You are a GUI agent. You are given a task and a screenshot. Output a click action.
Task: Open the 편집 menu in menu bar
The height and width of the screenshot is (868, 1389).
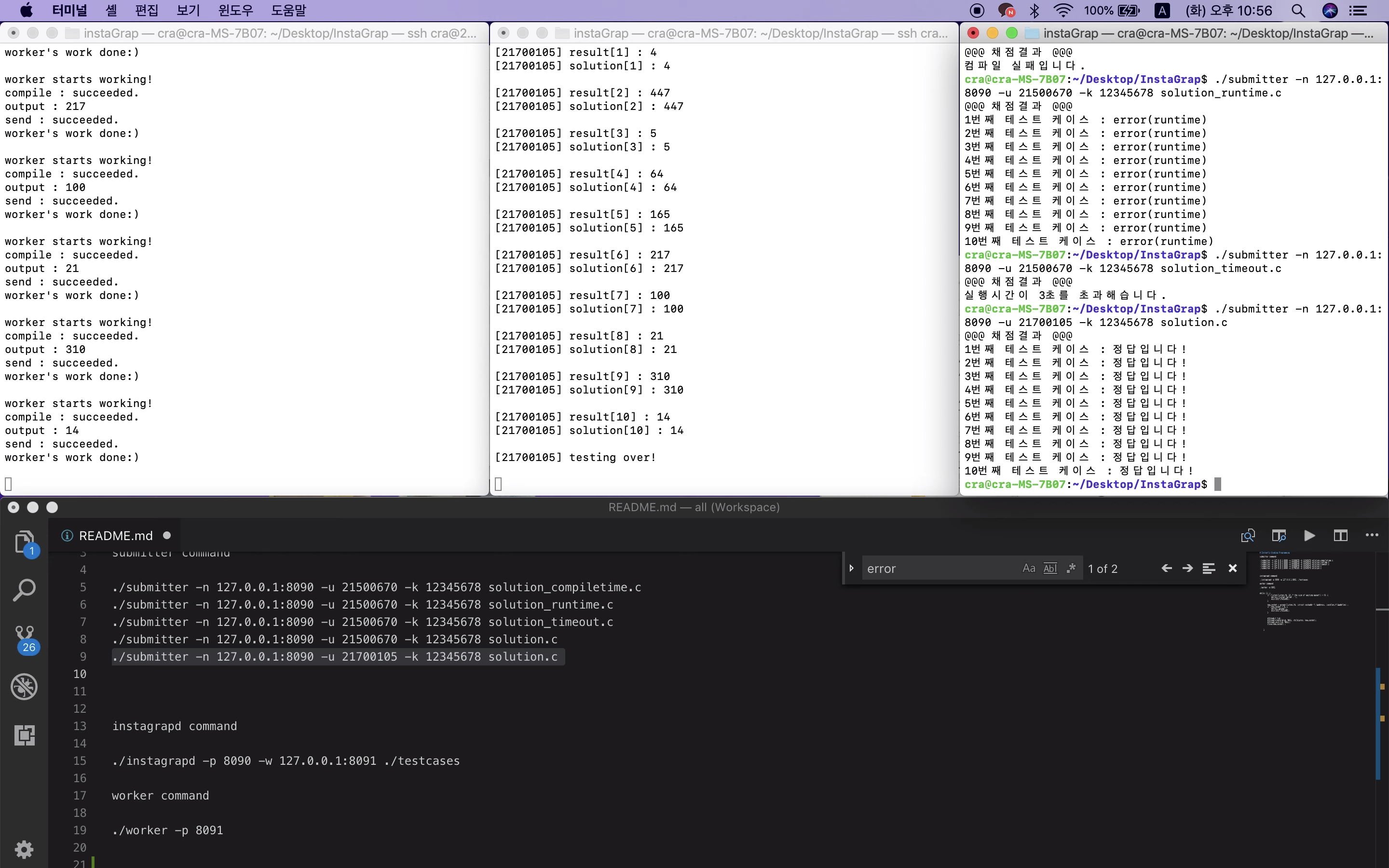(146, 10)
